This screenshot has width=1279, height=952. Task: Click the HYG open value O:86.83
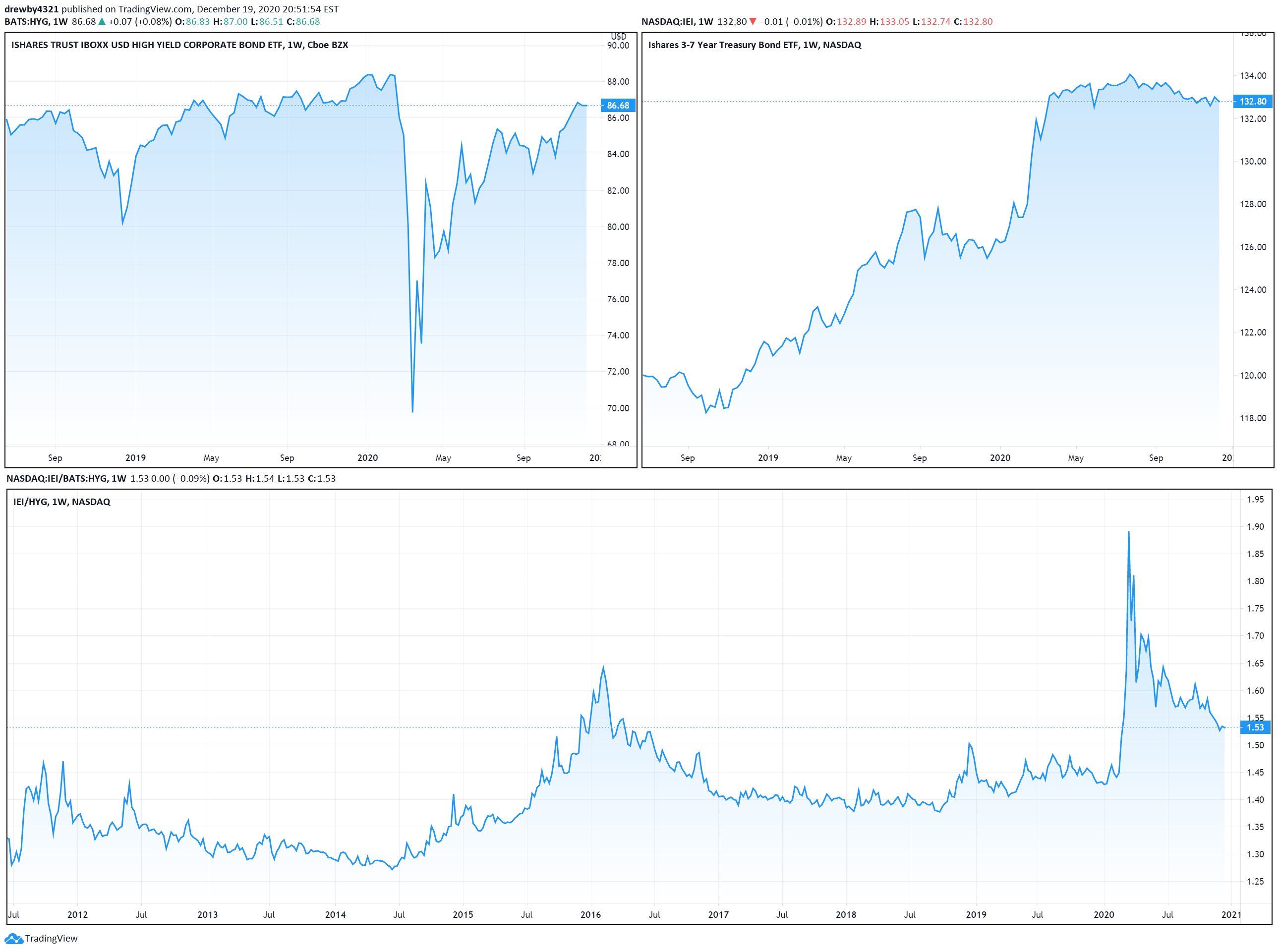(192, 22)
